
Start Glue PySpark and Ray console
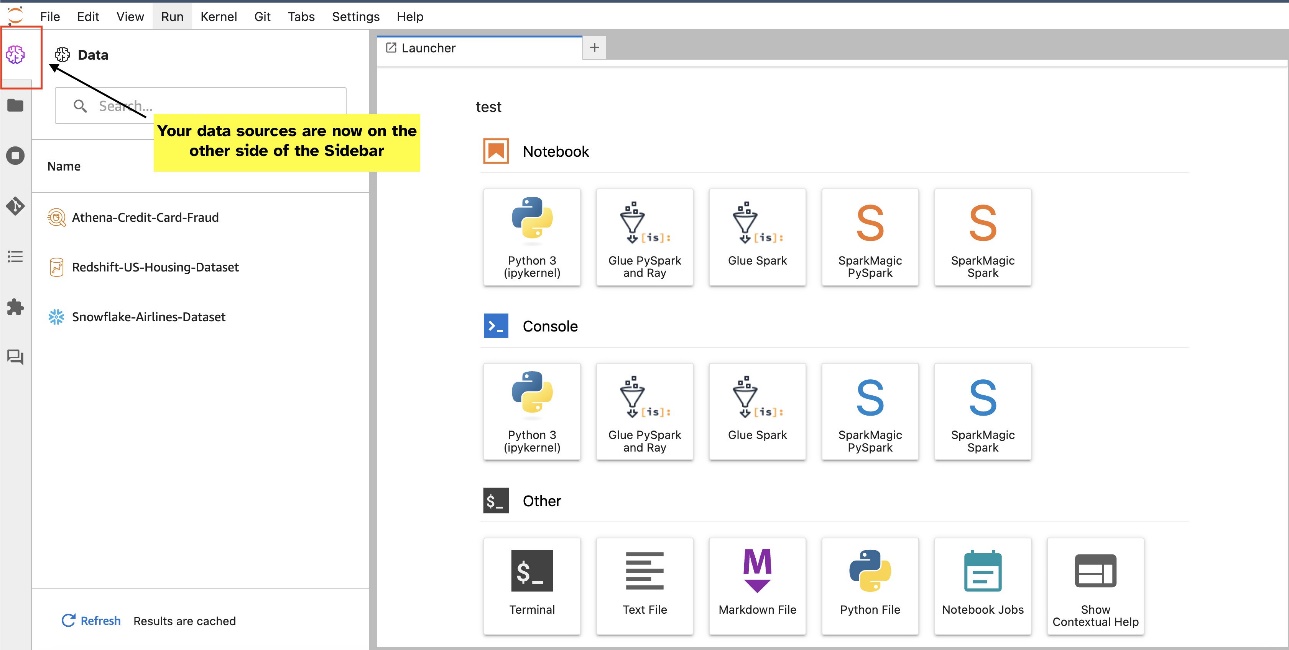point(645,412)
